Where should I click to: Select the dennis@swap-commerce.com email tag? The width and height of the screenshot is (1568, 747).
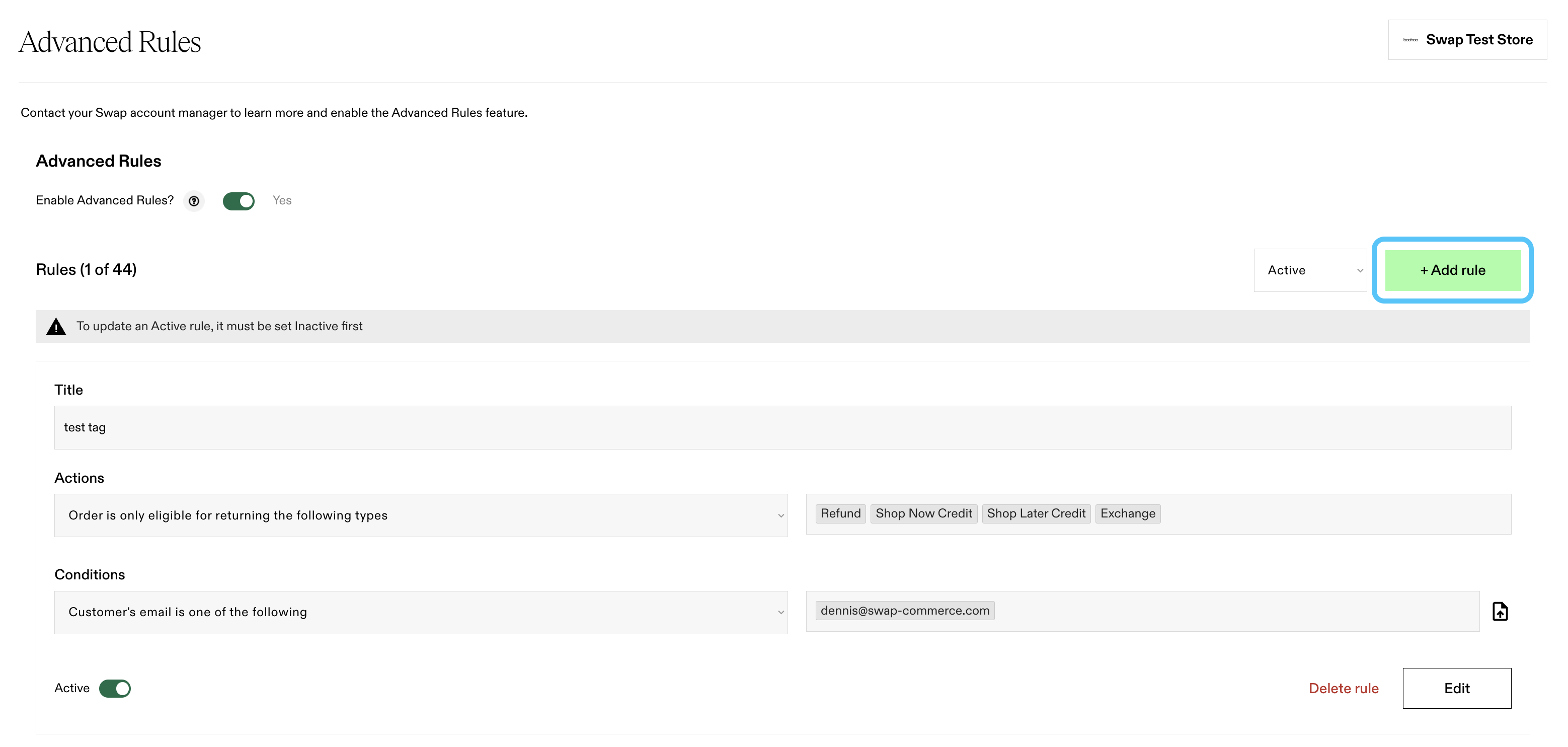pos(905,611)
